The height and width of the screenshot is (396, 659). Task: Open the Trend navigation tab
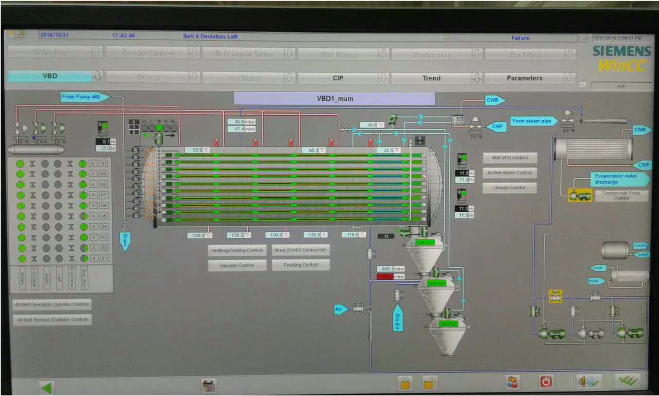click(431, 78)
